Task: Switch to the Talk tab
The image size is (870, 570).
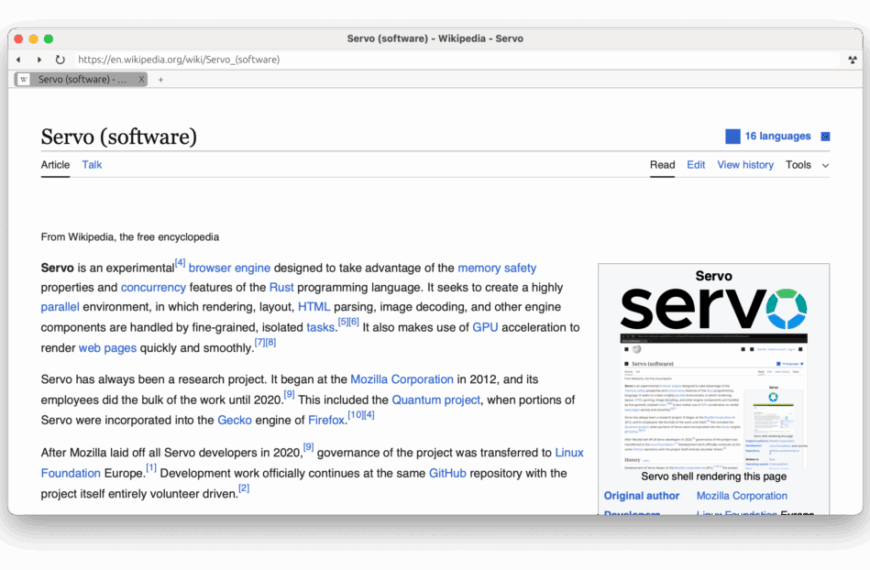Action: [x=92, y=165]
